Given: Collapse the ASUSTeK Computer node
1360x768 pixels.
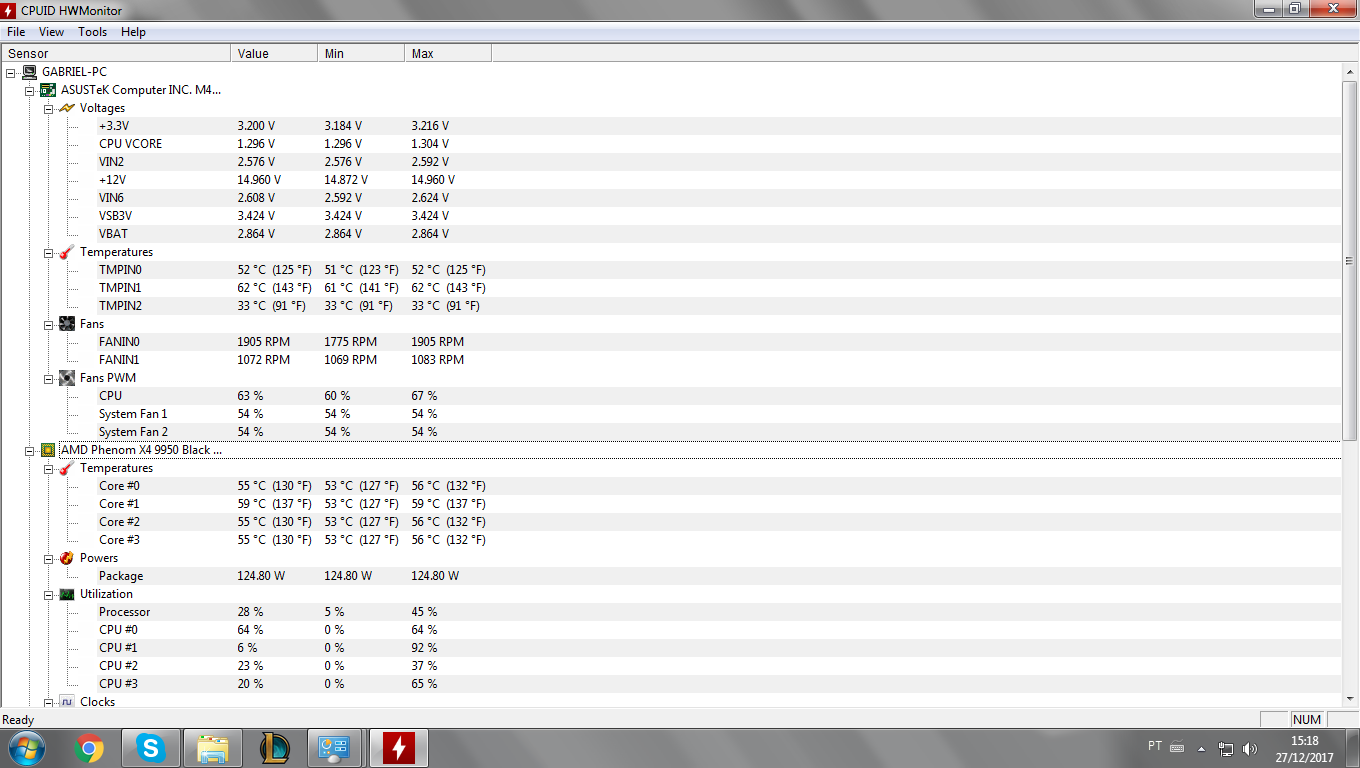Looking at the screenshot, I should pyautogui.click(x=29, y=90).
